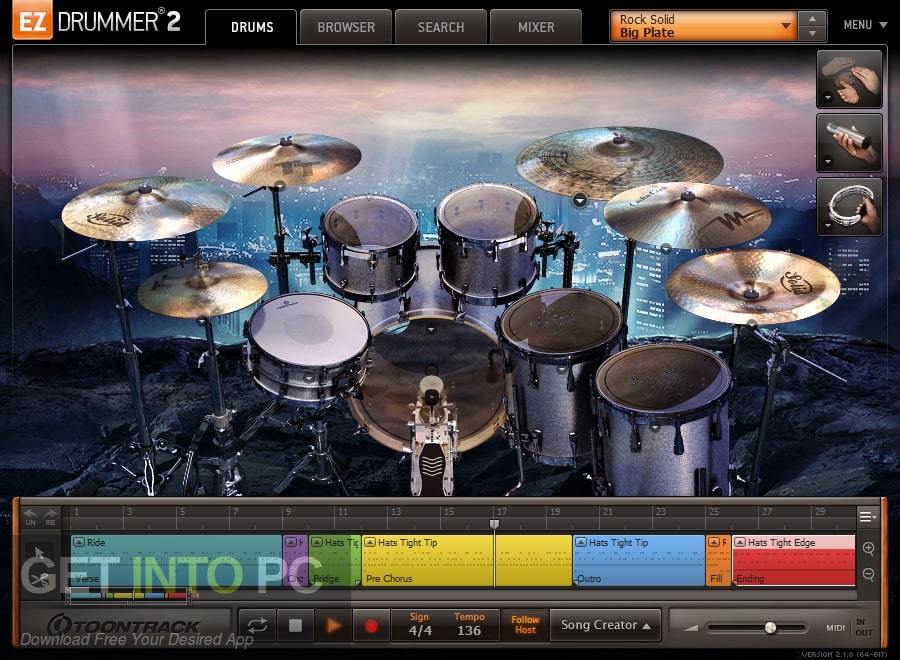Open hand claps instrument dropdown arrow
The width and height of the screenshot is (900, 660).
[x=828, y=98]
